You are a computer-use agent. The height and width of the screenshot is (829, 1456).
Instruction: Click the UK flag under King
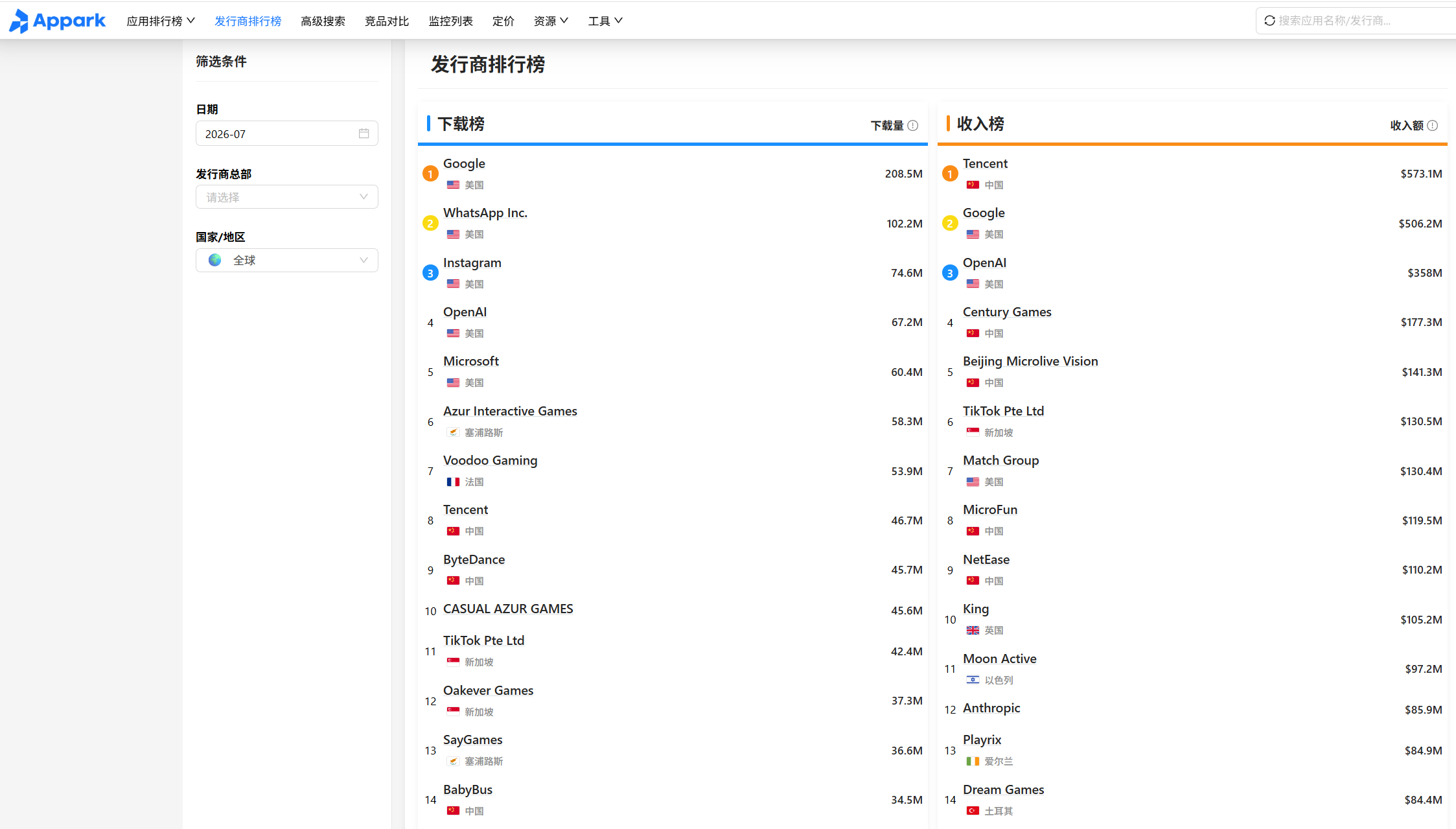973,631
